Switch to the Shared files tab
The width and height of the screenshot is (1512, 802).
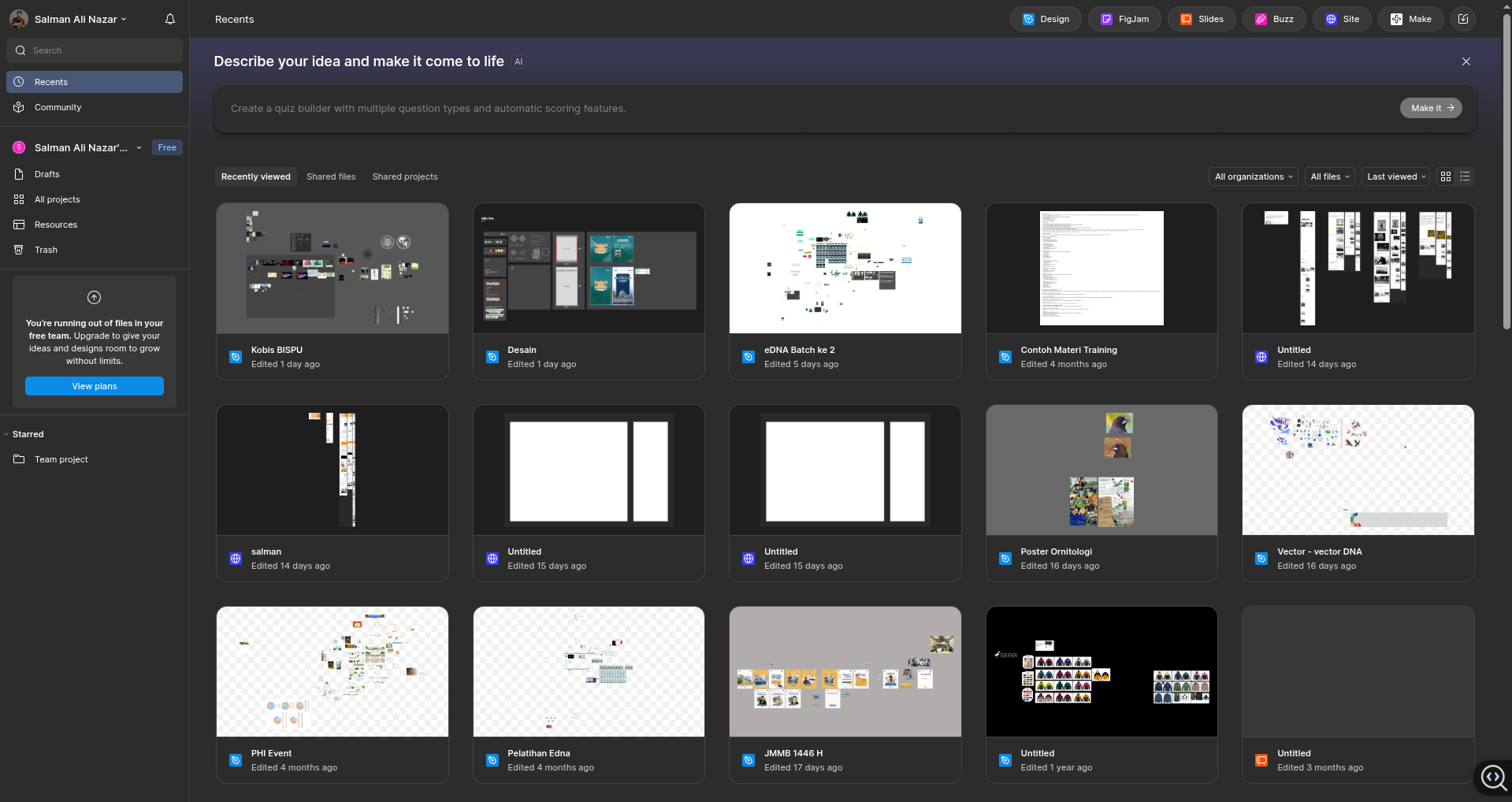coord(331,176)
